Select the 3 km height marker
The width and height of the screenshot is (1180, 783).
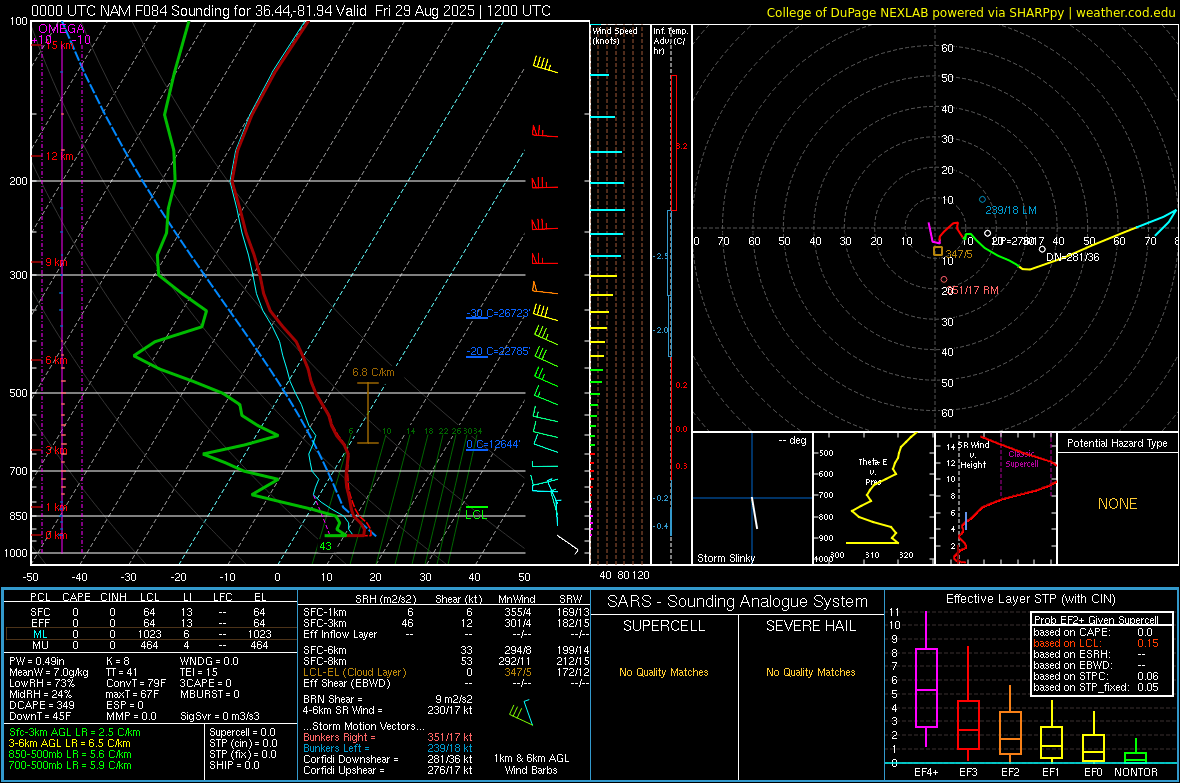pyautogui.click(x=57, y=450)
